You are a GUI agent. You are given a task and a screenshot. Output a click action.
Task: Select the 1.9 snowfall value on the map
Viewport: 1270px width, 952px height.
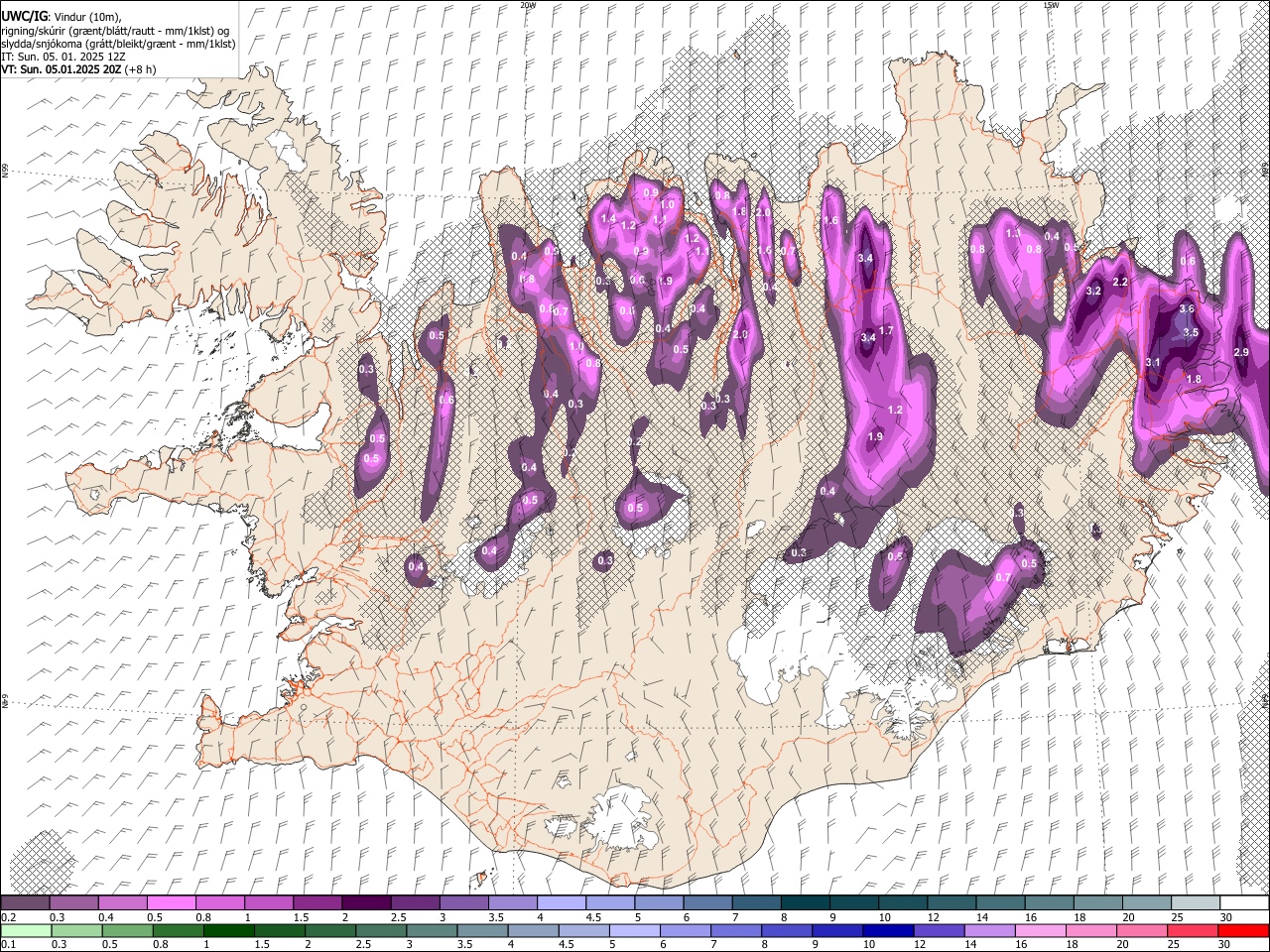[x=875, y=437]
